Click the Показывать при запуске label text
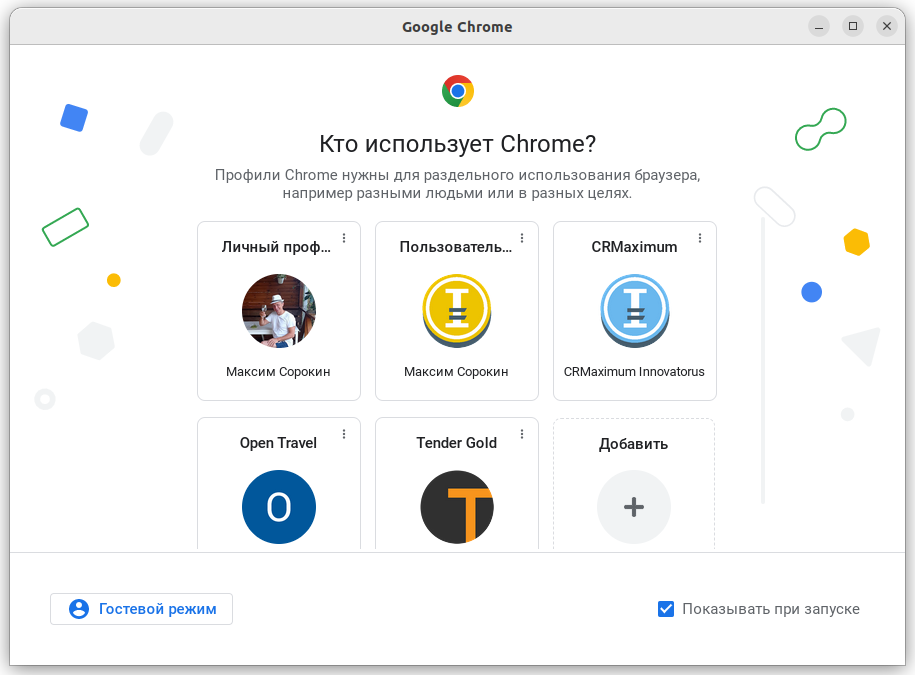The height and width of the screenshot is (675, 915). (771, 609)
